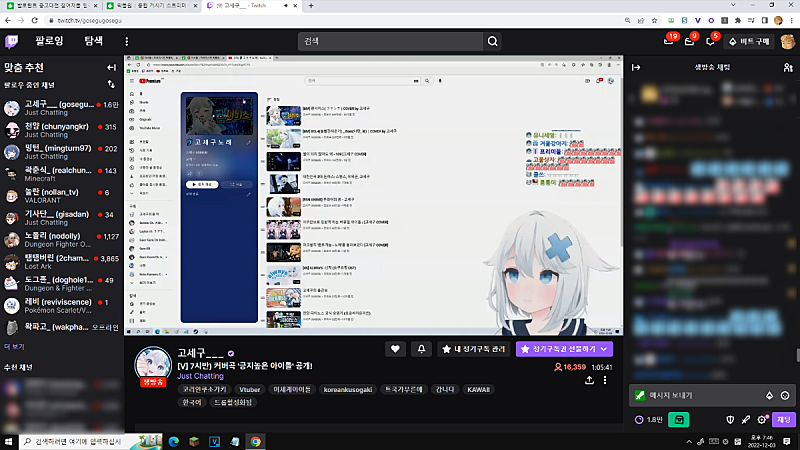Screen dimensions: 800x450
Task: Open the inbox with 9 badge
Action: (689, 41)
